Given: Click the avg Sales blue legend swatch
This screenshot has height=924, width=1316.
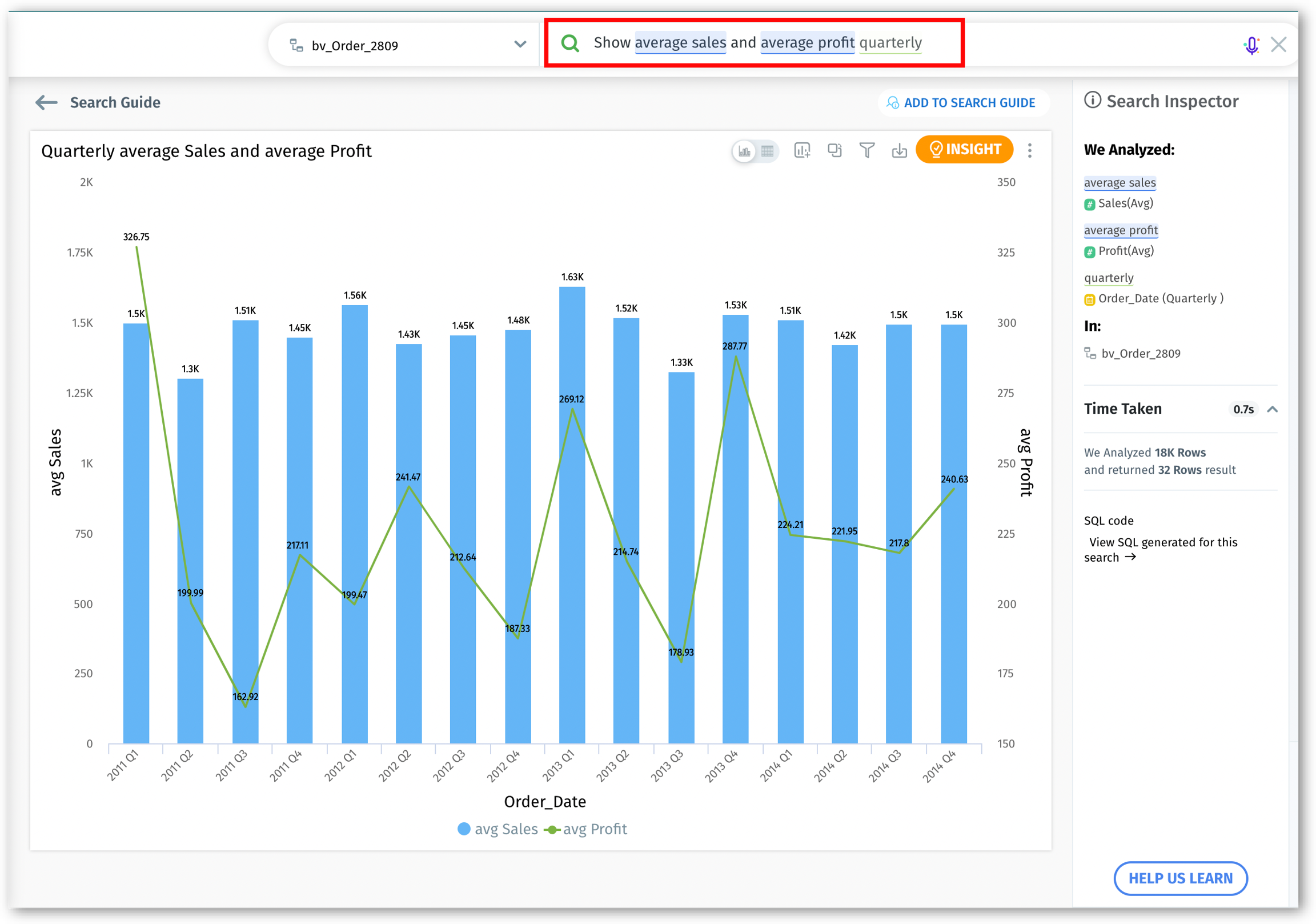Looking at the screenshot, I should pos(464,829).
